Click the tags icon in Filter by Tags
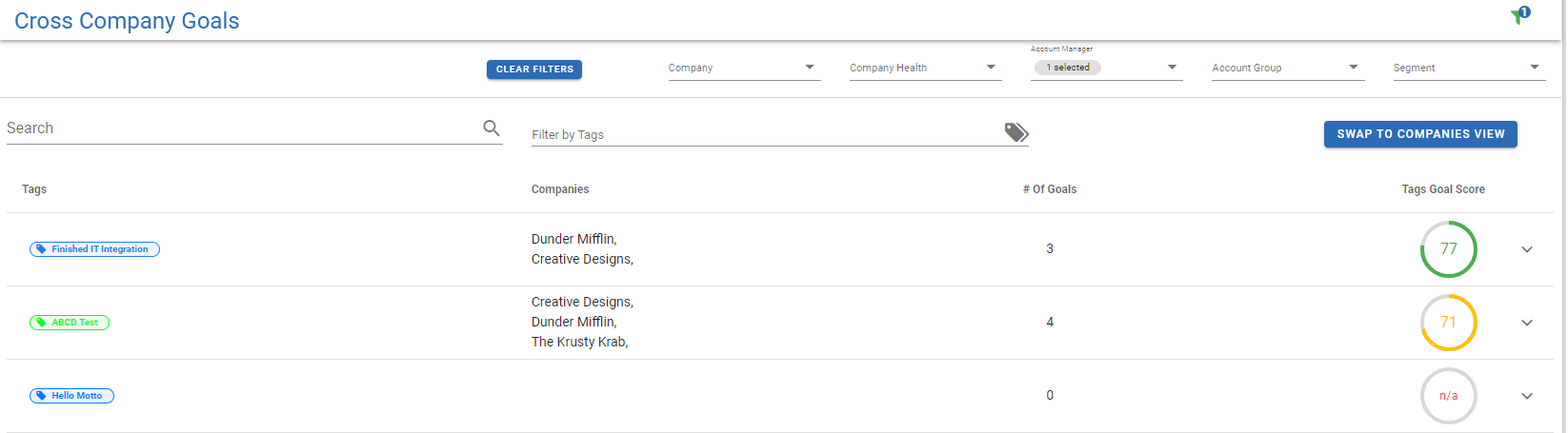This screenshot has width=1568, height=433. (1016, 132)
